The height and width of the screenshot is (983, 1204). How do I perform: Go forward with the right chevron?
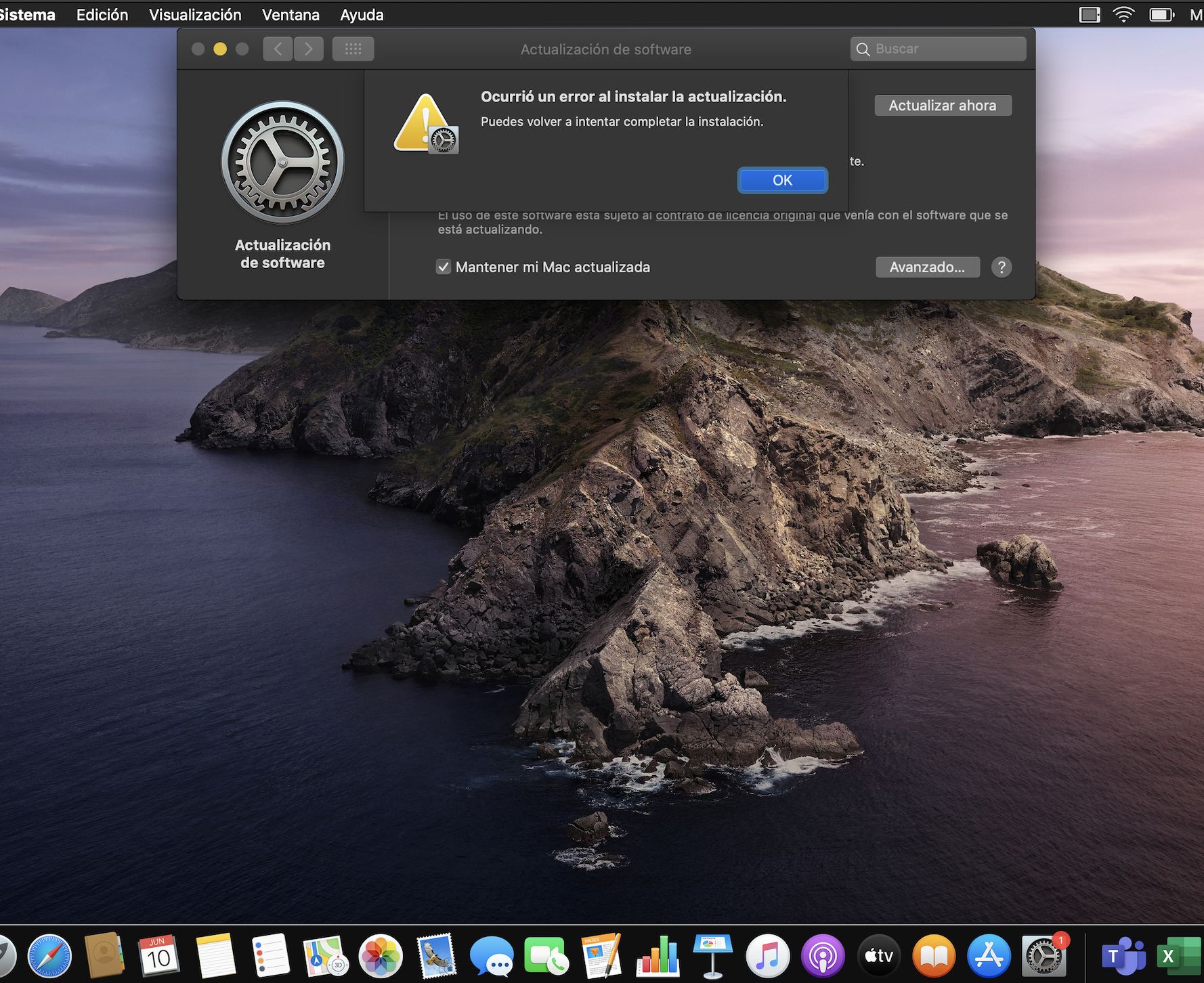[309, 49]
